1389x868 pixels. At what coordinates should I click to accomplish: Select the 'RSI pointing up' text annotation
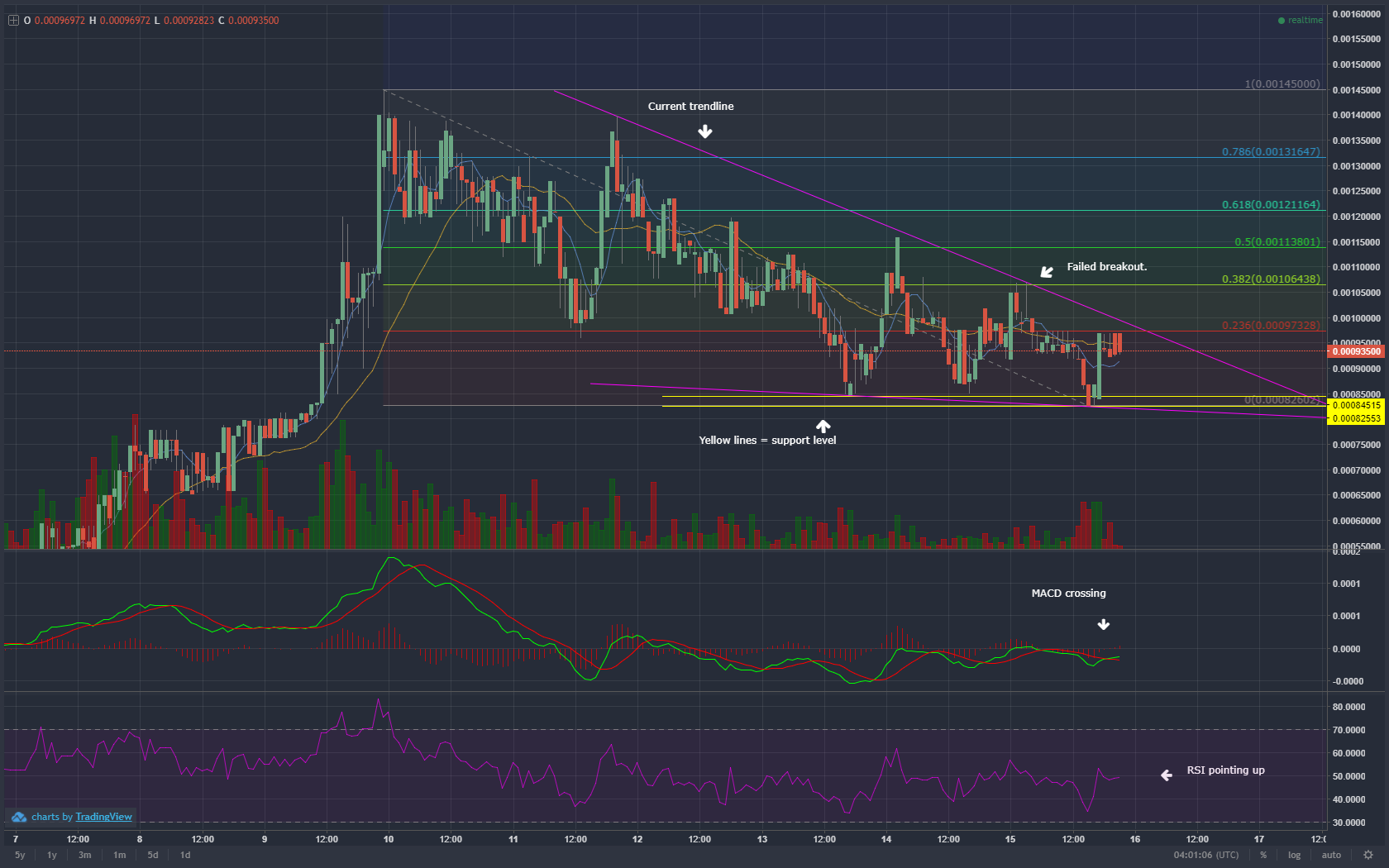[x=1225, y=770]
